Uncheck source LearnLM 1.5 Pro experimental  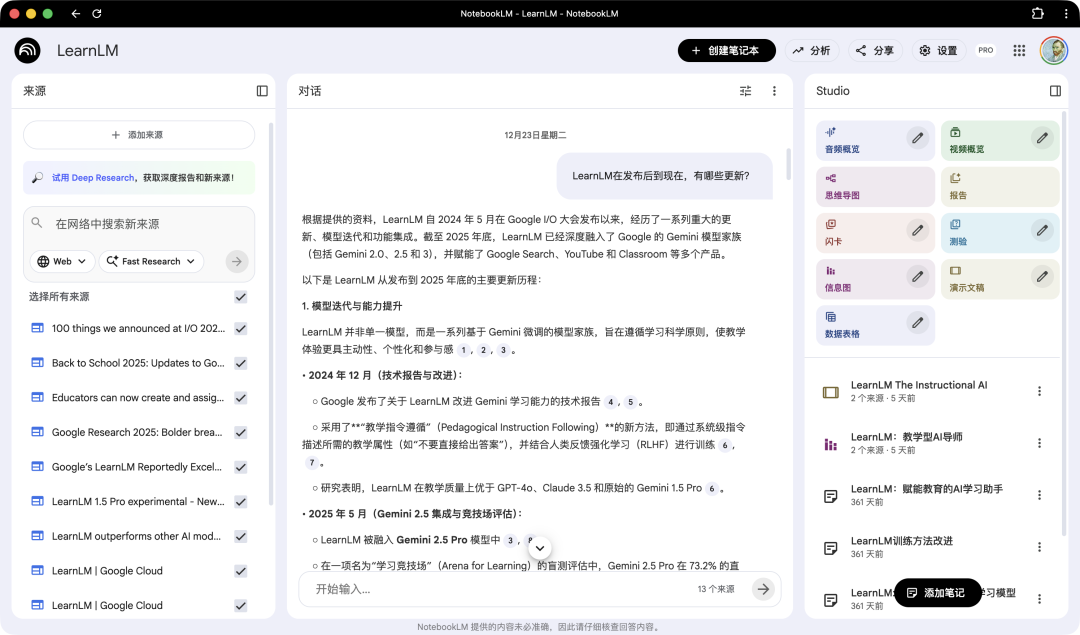point(240,501)
